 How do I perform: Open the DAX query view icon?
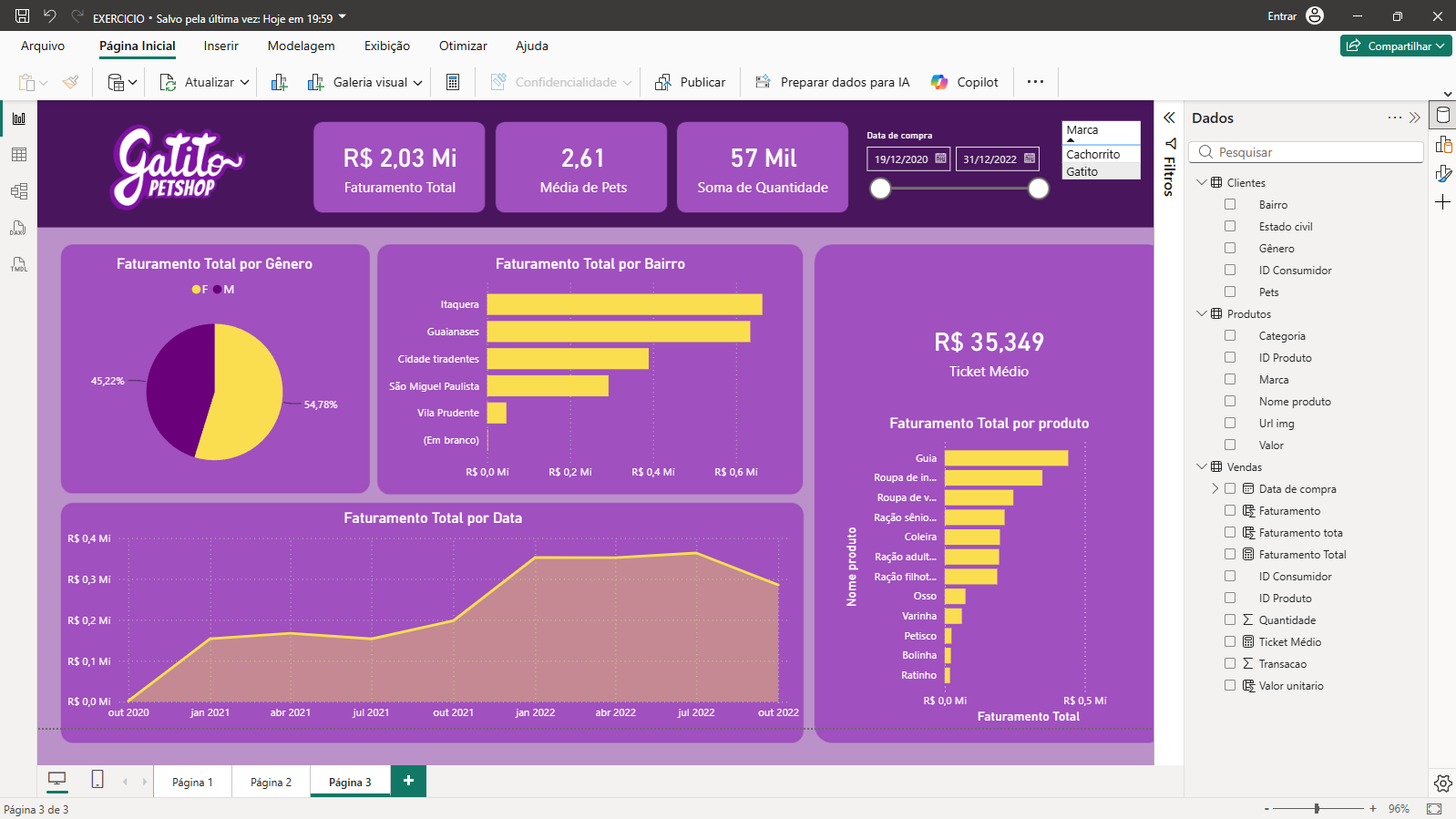pyautogui.click(x=18, y=228)
